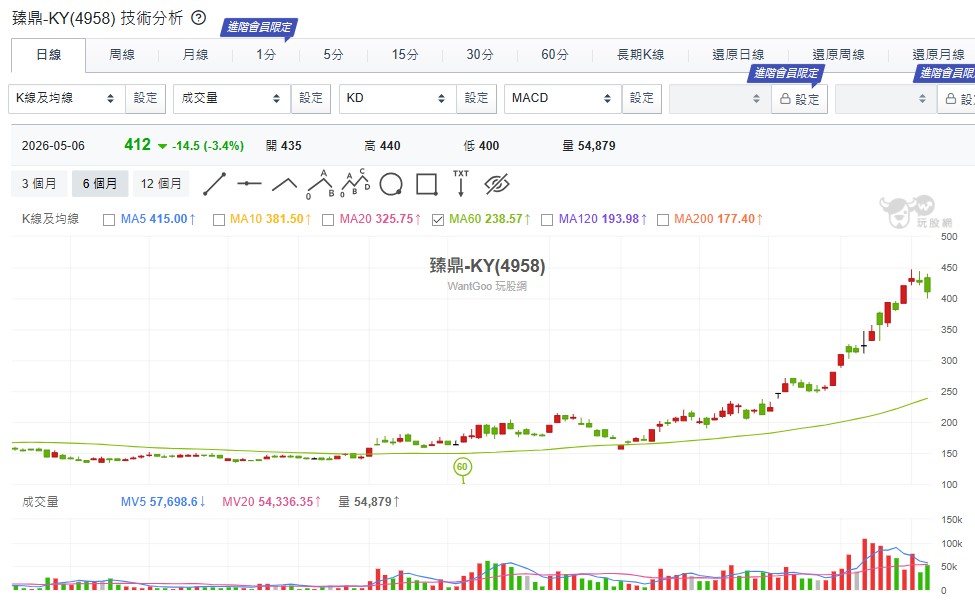
Task: Select the 3 個月 range button
Action: pos(39,184)
